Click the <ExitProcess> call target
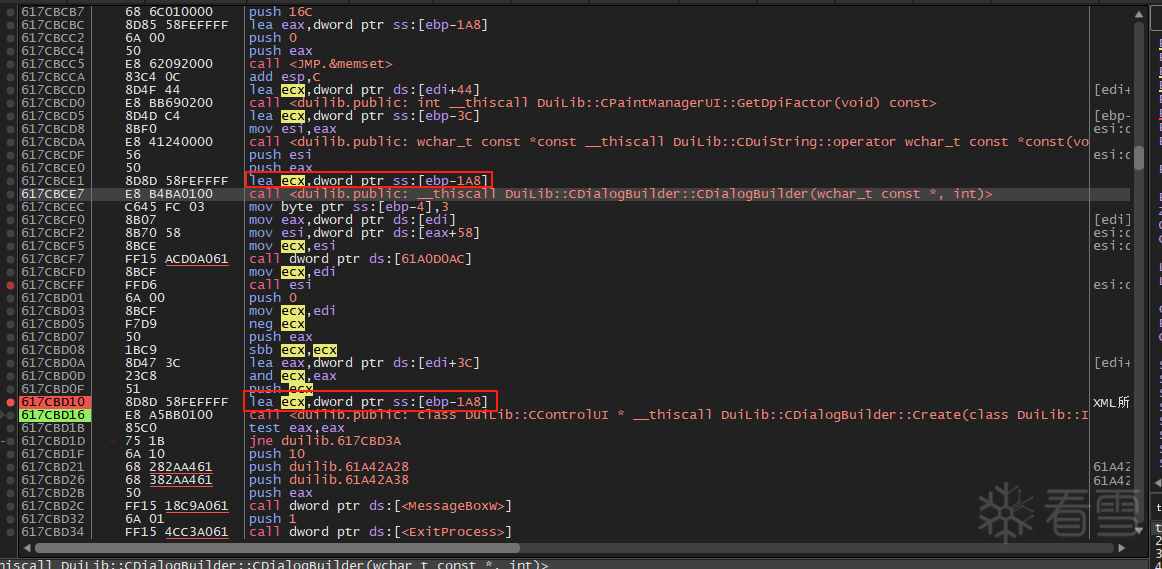 coord(454,532)
